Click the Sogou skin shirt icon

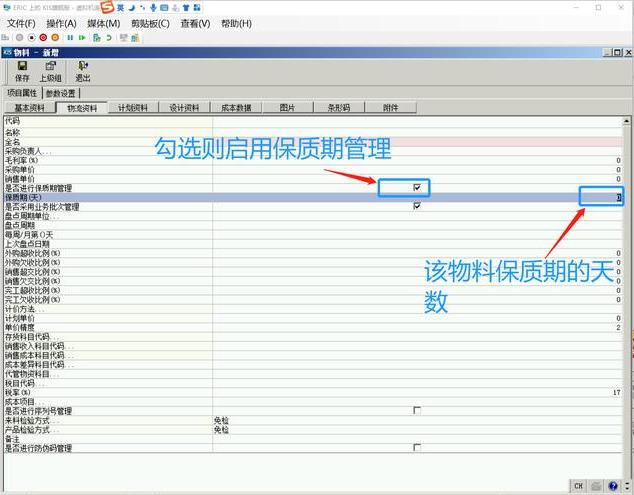pos(186,7)
